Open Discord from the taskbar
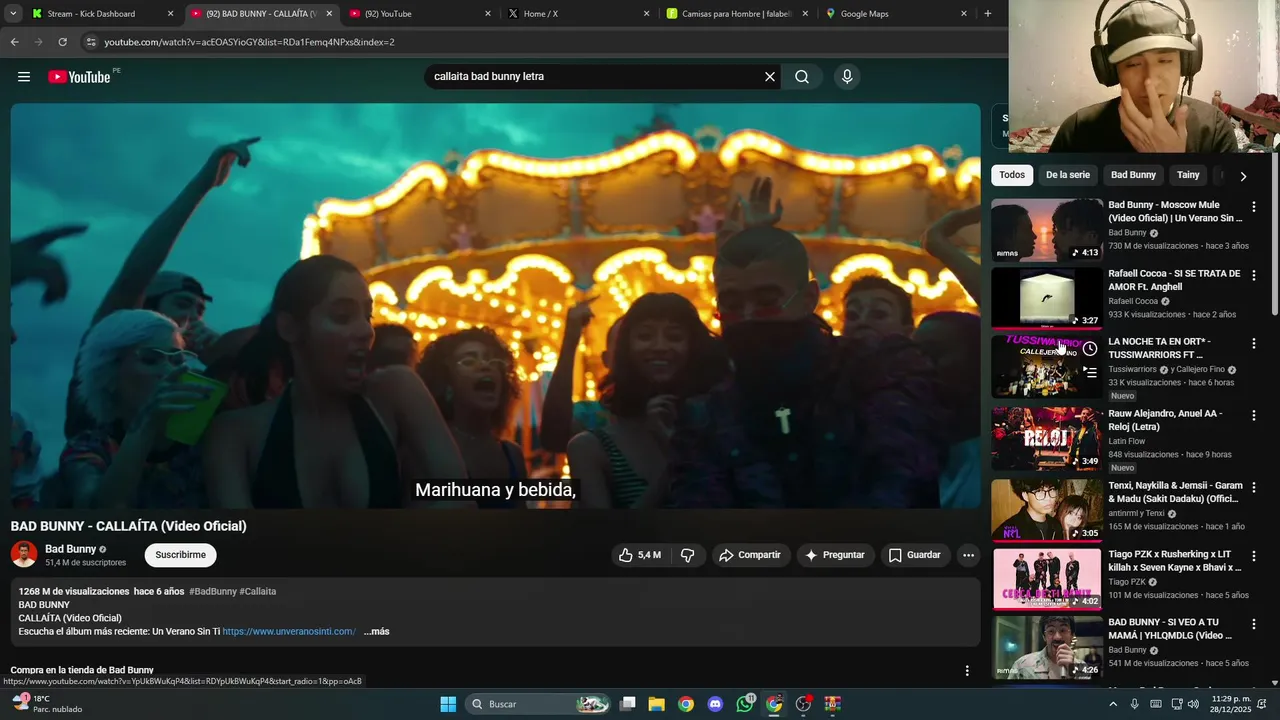1280x720 pixels. [715, 704]
